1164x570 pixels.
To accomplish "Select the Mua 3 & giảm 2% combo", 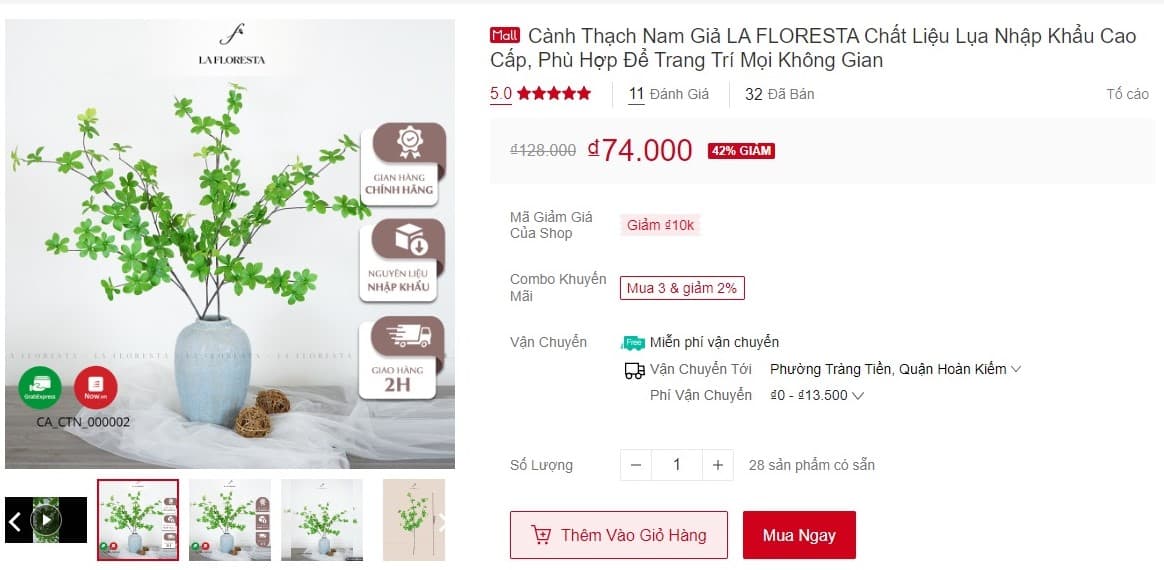I will 682,288.
